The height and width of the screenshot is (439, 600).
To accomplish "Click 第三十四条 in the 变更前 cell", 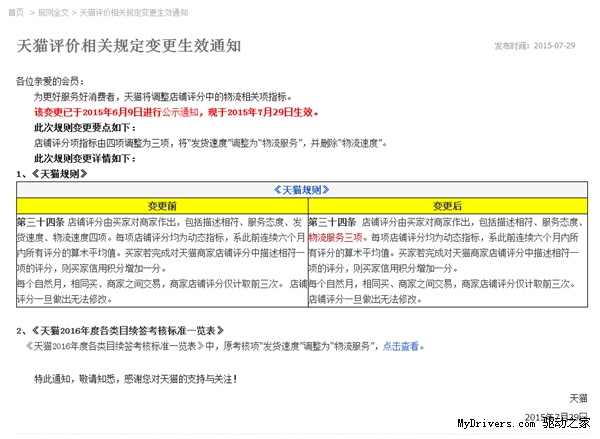I will pos(41,222).
